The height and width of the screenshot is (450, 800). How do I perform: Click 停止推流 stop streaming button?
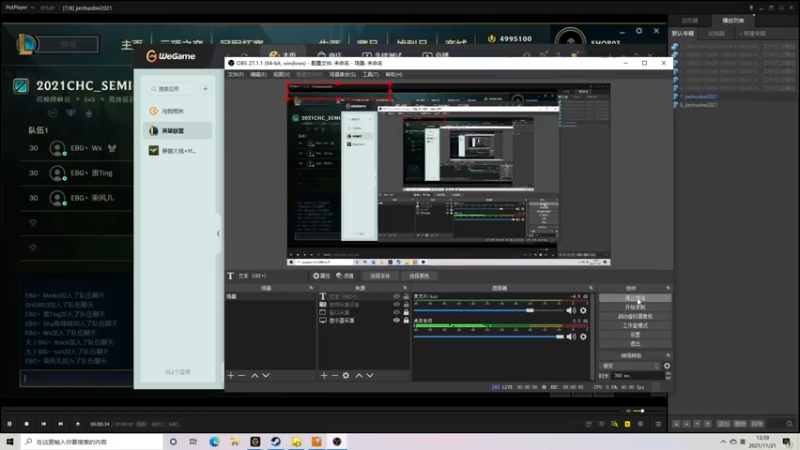(x=635, y=298)
